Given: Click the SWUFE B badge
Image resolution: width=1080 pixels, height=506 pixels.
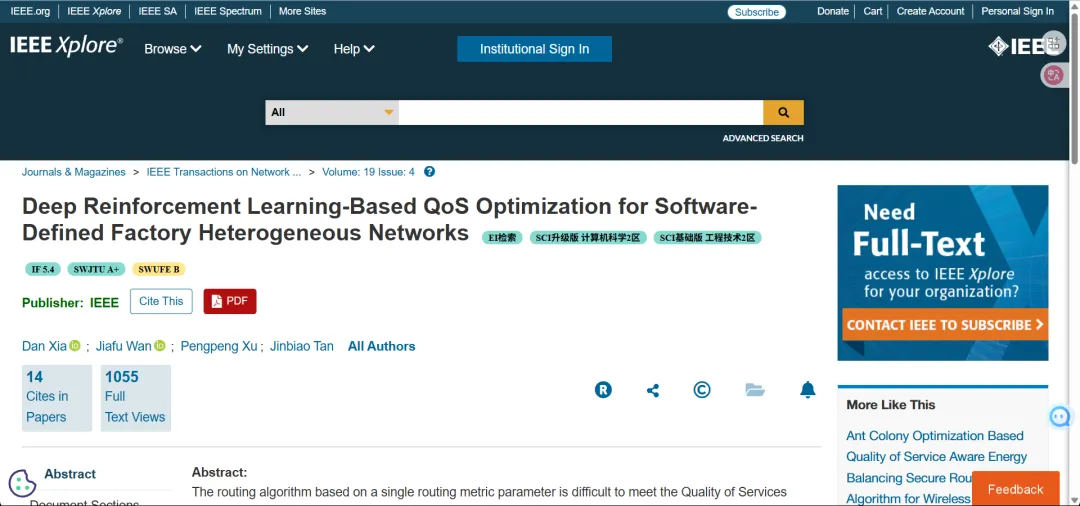Looking at the screenshot, I should (158, 269).
